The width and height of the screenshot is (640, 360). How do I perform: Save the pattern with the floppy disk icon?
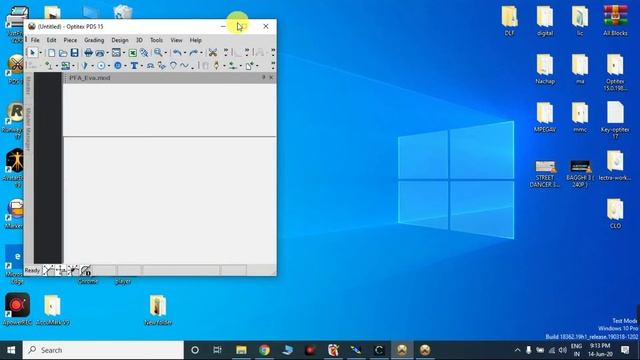(x=74, y=53)
